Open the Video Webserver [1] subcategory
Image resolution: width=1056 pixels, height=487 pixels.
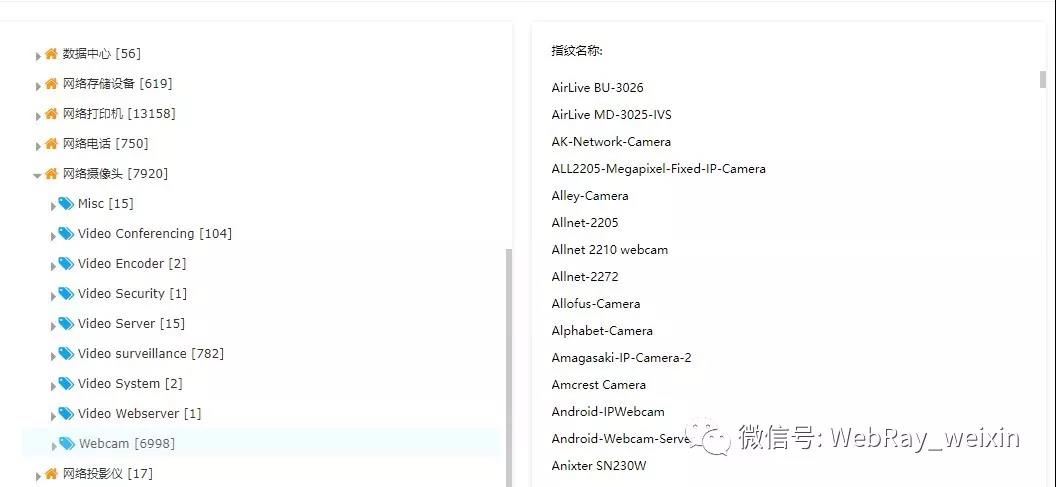[x=139, y=414]
